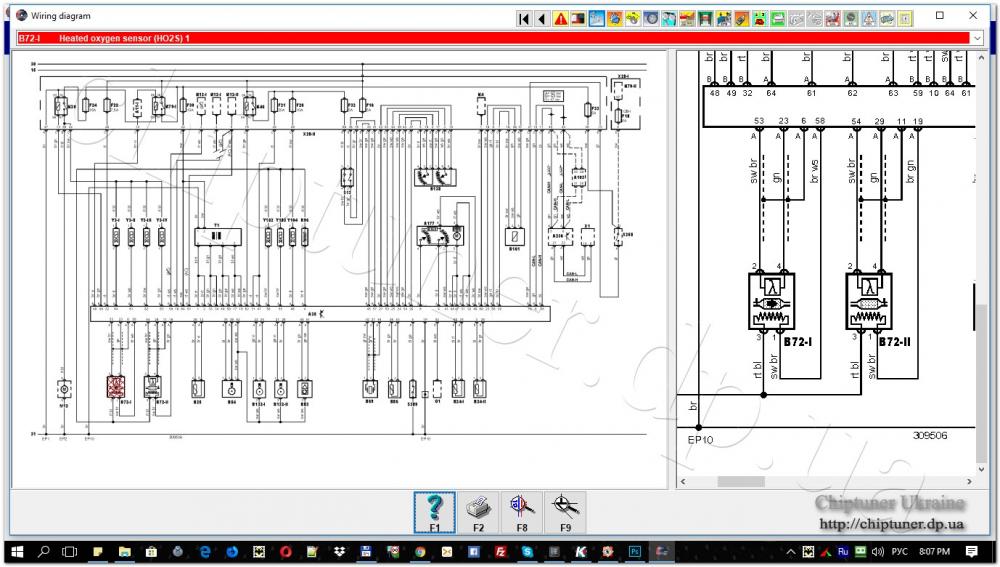Open Facebook app from taskbar

pyautogui.click(x=473, y=552)
